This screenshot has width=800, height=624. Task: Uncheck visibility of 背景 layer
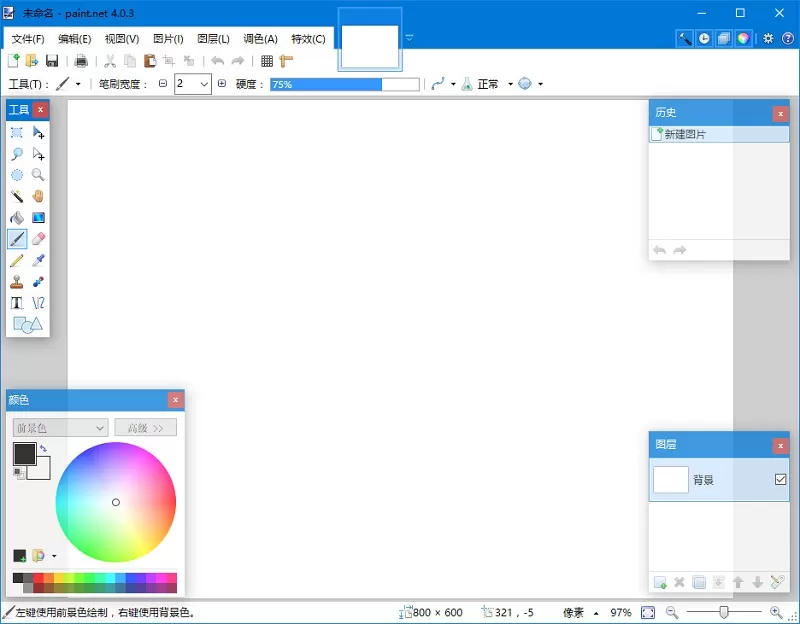[780, 480]
